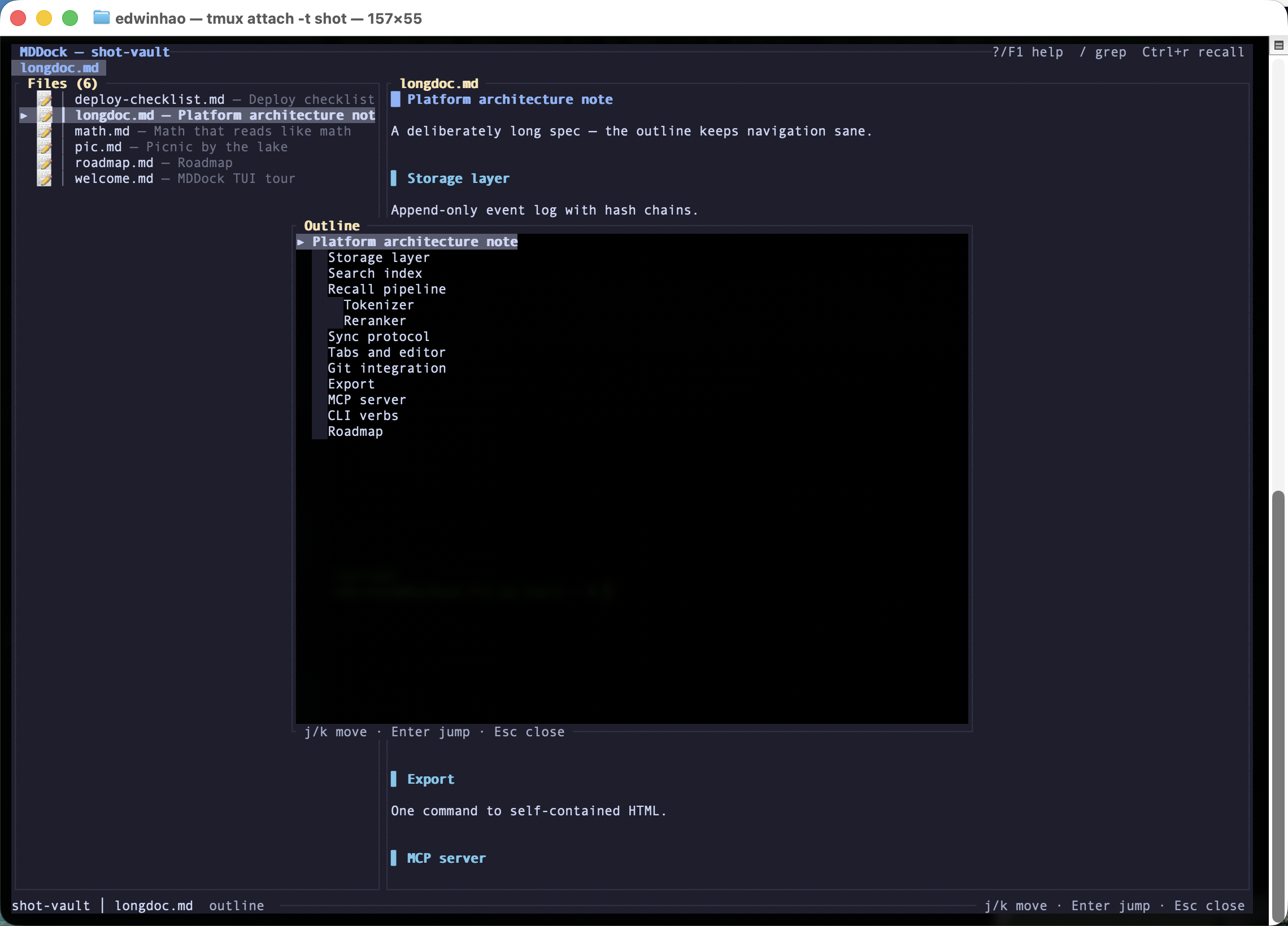Screen dimensions: 1288x926
Task: Click the Storage layer heading in preview
Action: pos(458,179)
